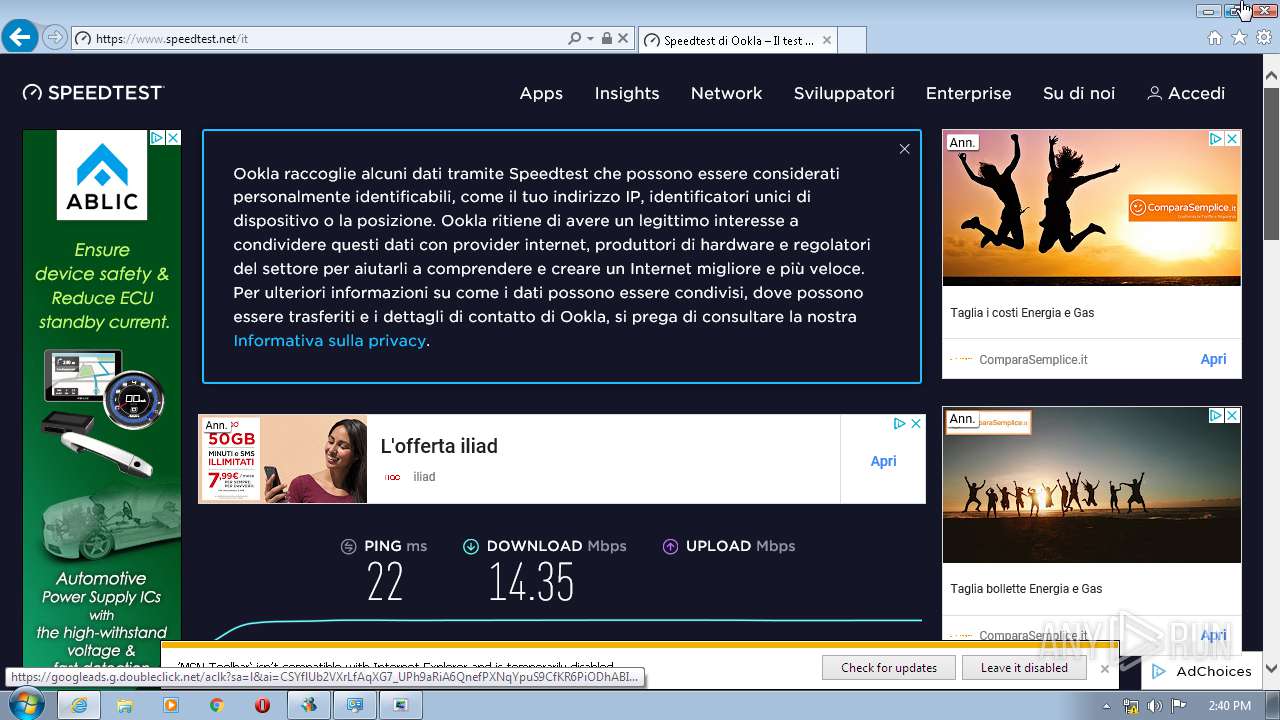1280x720 pixels.
Task: Close the Speedtest di Ookla tab
Action: tap(826, 40)
